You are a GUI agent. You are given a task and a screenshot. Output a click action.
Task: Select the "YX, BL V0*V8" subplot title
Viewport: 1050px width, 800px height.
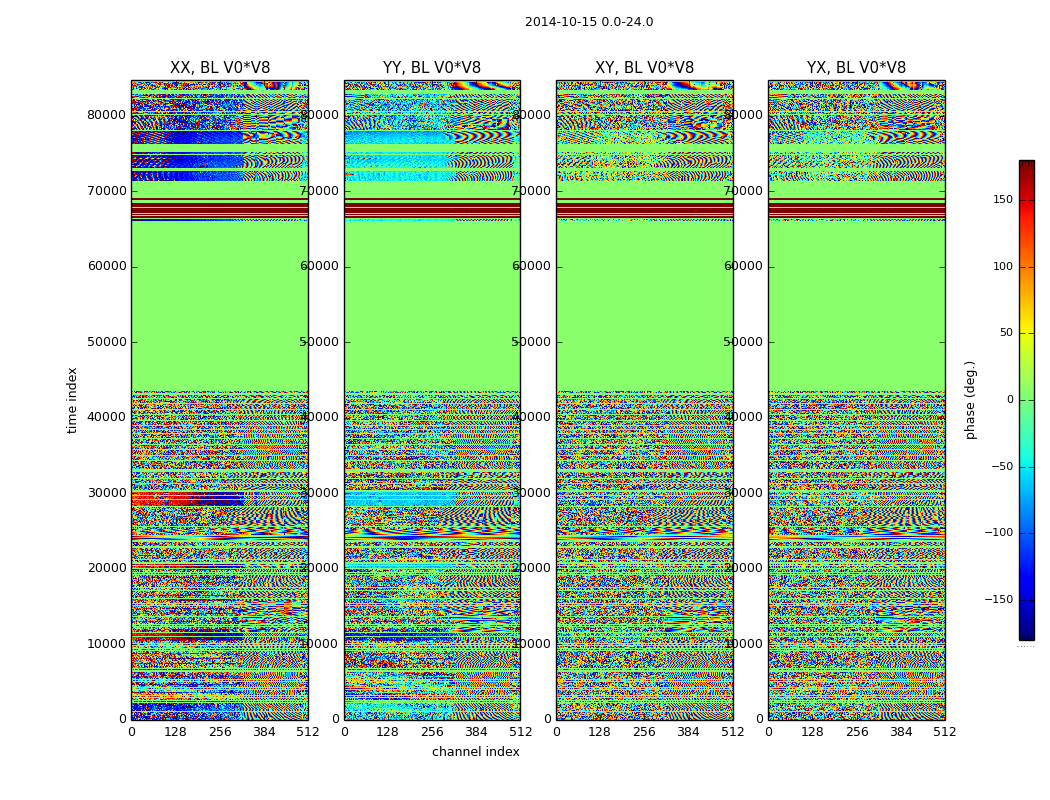pos(856,68)
